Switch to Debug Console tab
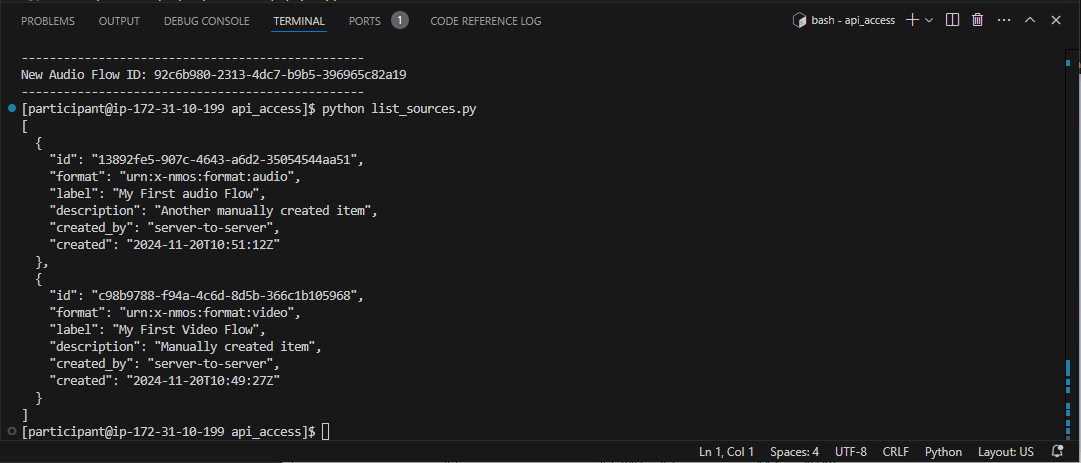The image size is (1081, 463). (x=207, y=21)
